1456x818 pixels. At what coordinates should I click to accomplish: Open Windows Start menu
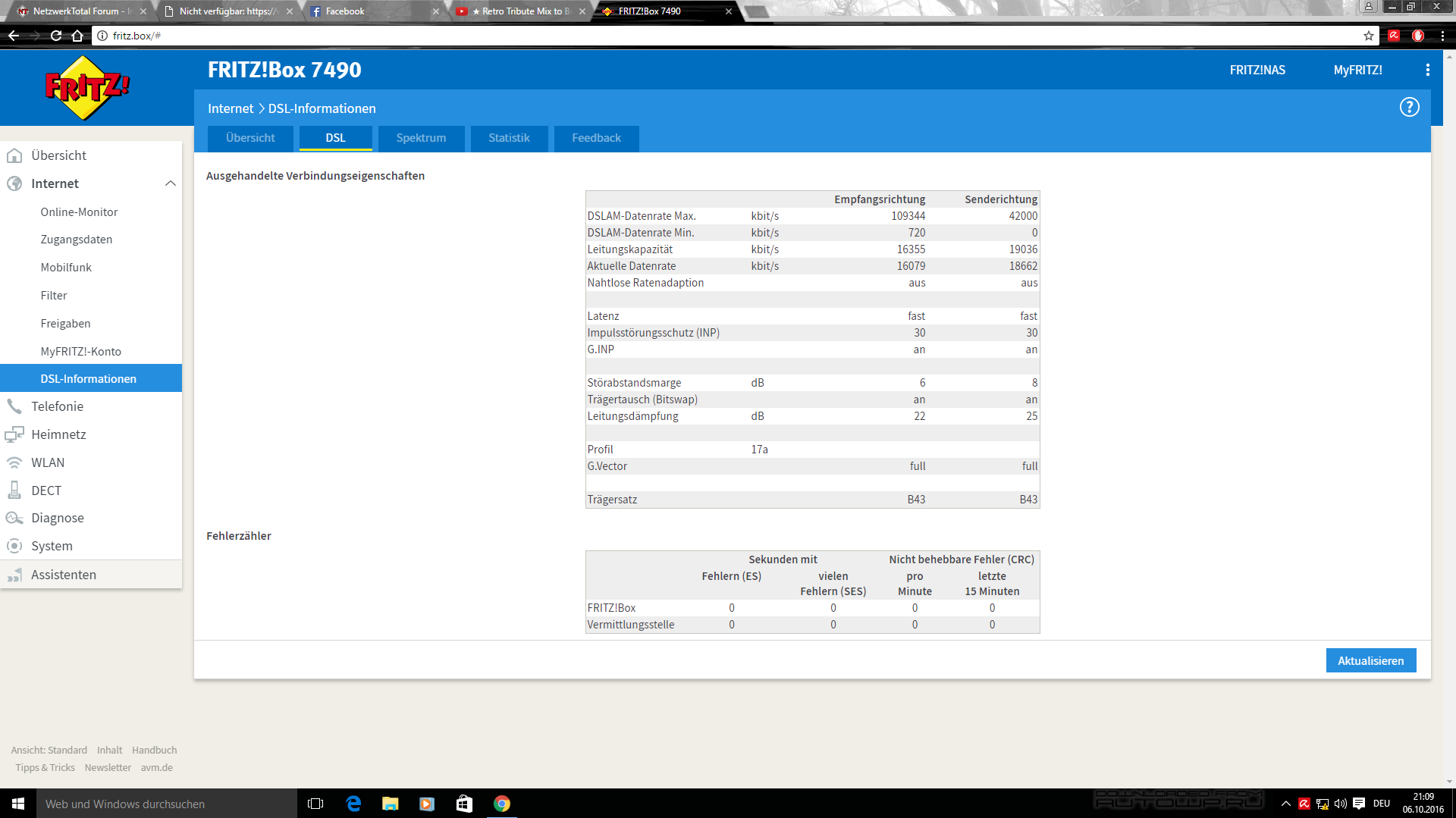tap(18, 804)
